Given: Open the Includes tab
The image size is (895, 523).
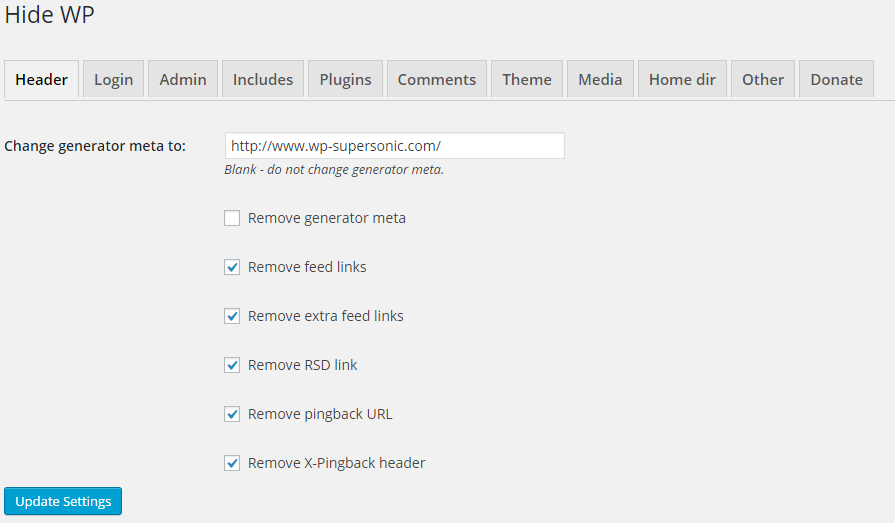Looking at the screenshot, I should click(263, 79).
